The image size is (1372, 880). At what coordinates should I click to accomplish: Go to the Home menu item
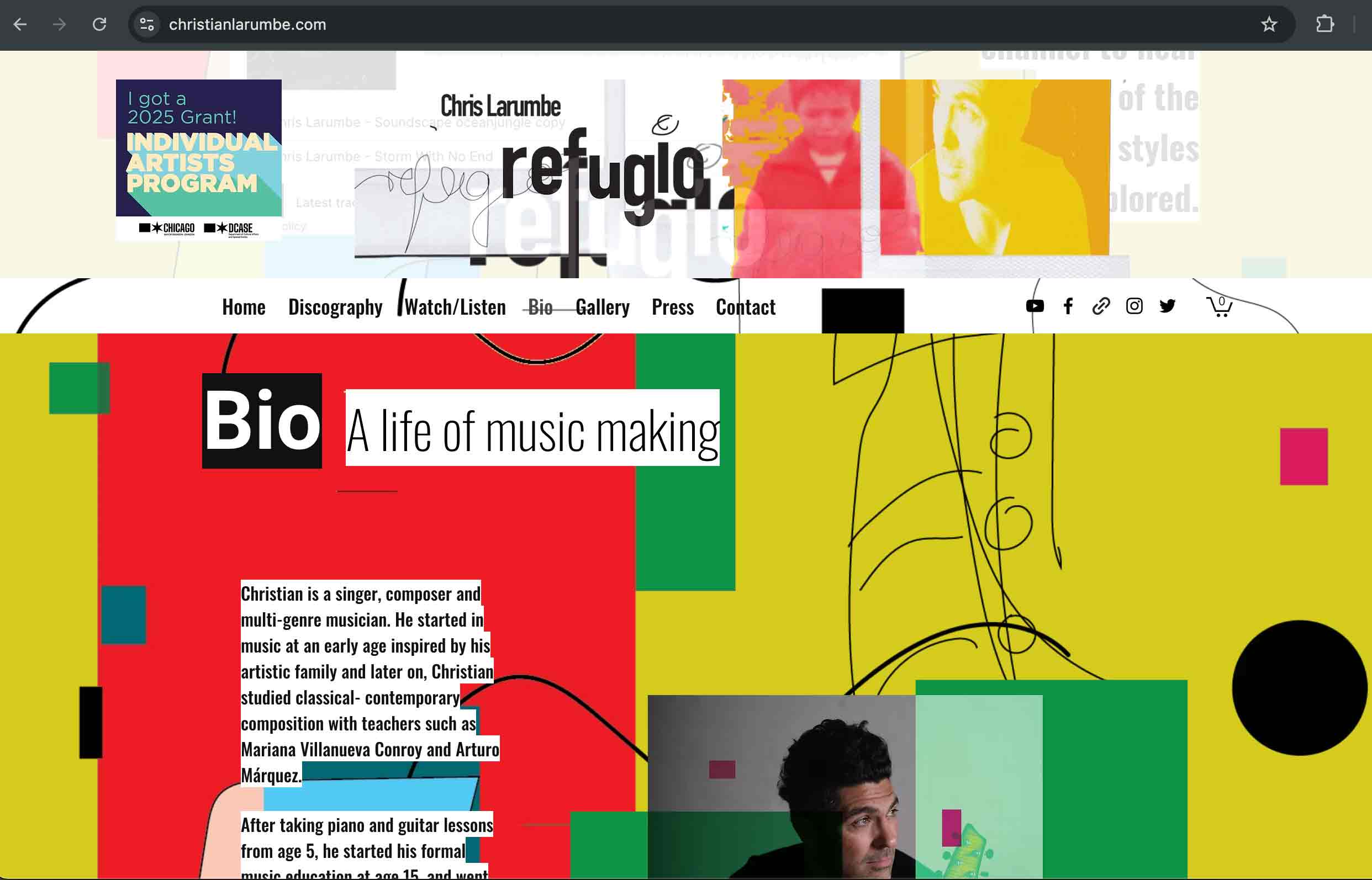coord(244,308)
